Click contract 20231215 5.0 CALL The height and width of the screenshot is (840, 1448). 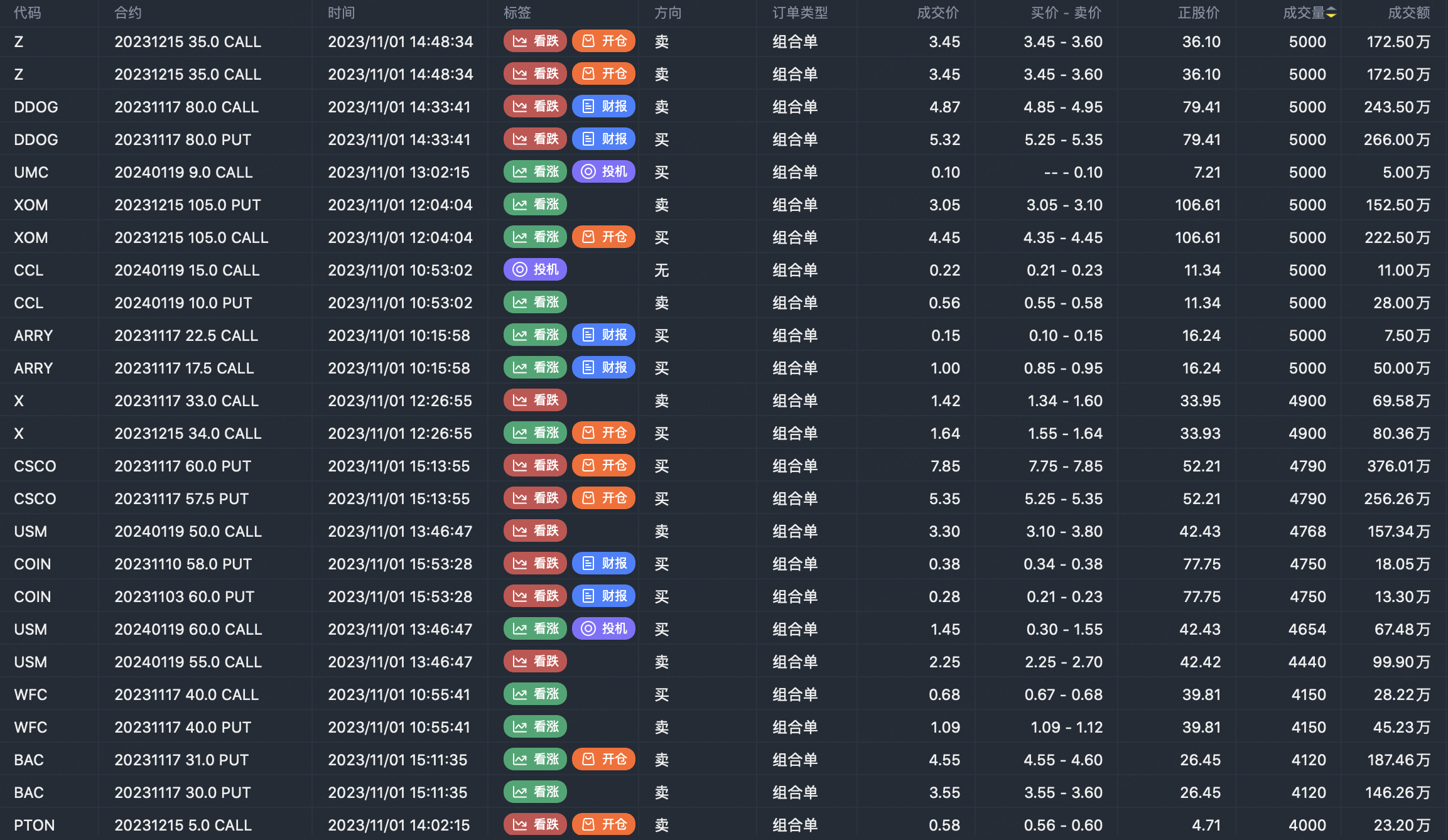click(x=183, y=825)
